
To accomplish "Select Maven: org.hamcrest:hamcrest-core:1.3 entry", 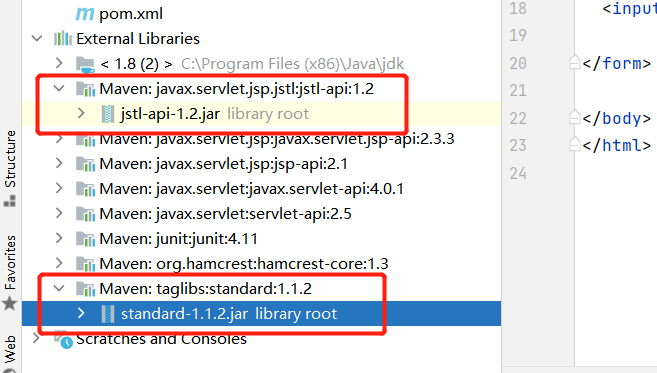I will (244, 264).
